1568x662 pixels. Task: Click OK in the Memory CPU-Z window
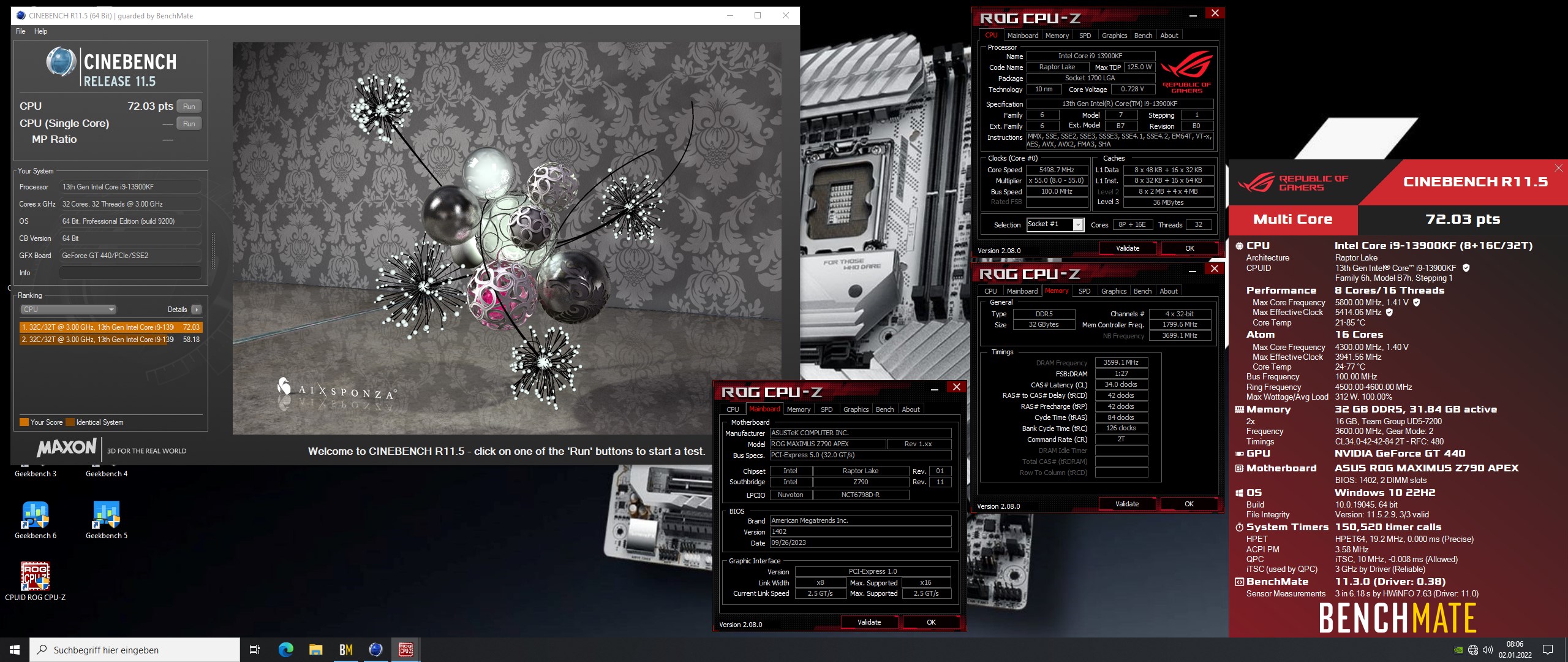(1189, 504)
